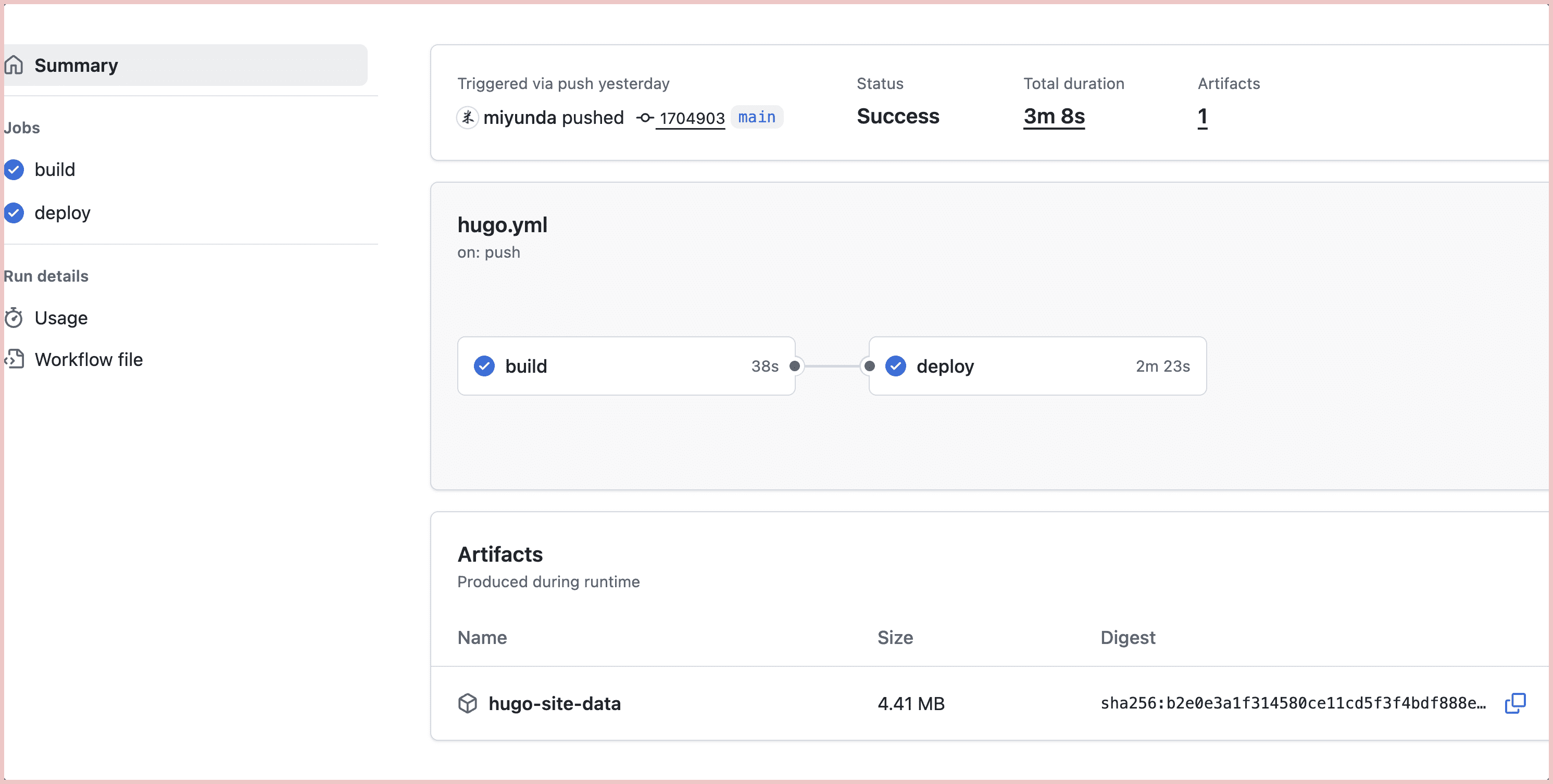Click miyunda's avatar icon
This screenshot has width=1553, height=784.
(467, 118)
